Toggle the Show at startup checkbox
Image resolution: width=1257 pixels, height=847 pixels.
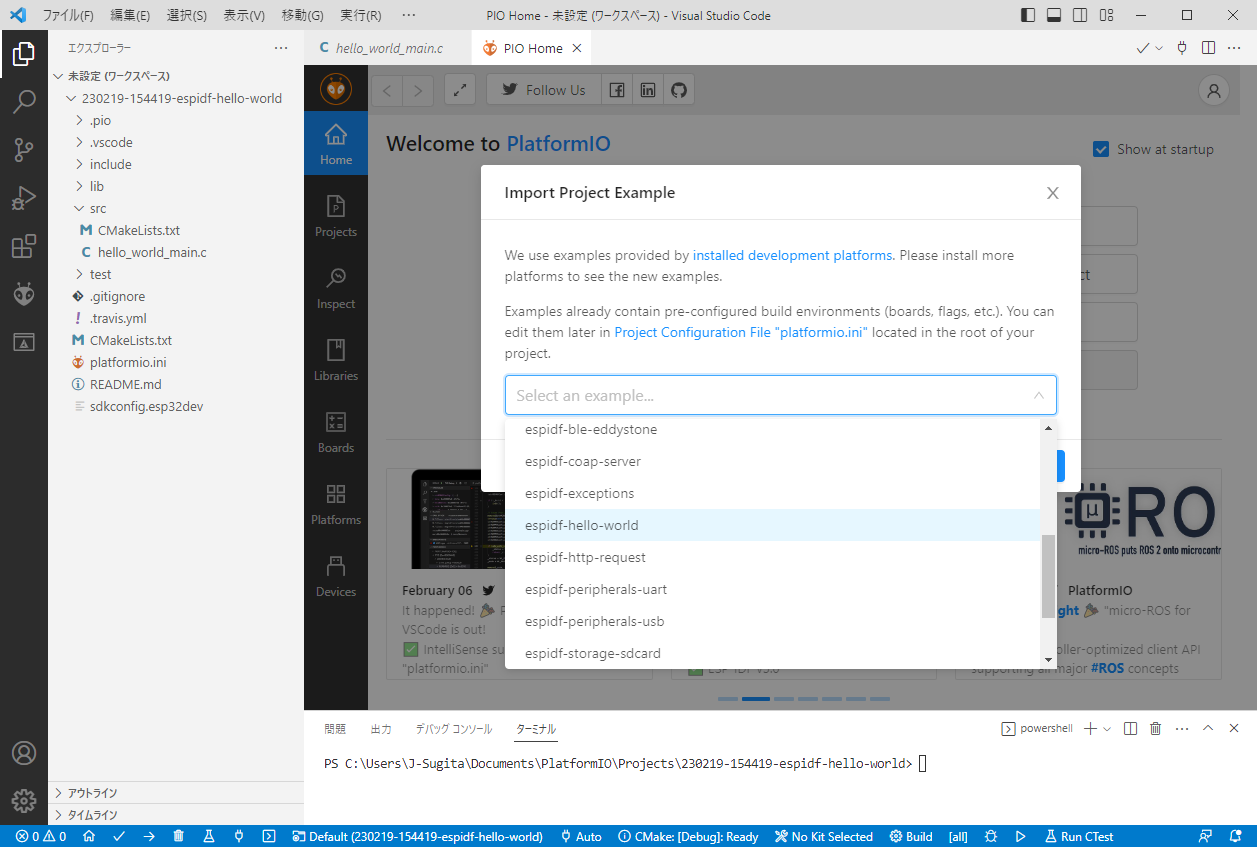(x=1101, y=149)
